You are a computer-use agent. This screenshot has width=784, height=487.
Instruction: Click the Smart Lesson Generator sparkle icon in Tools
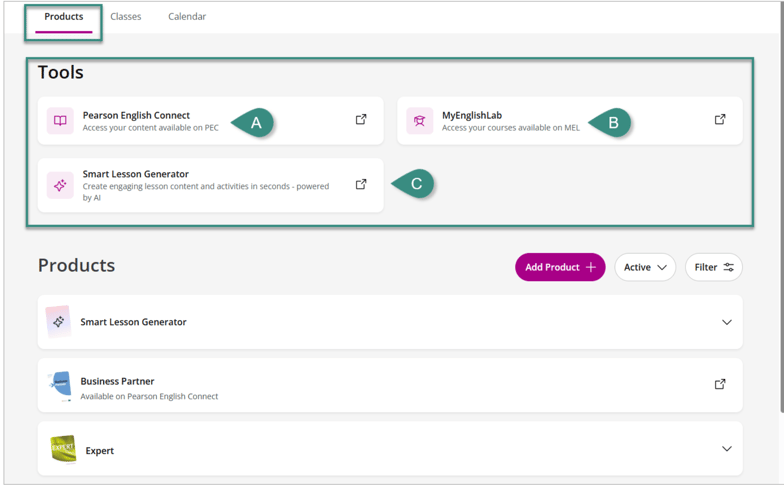coord(60,185)
